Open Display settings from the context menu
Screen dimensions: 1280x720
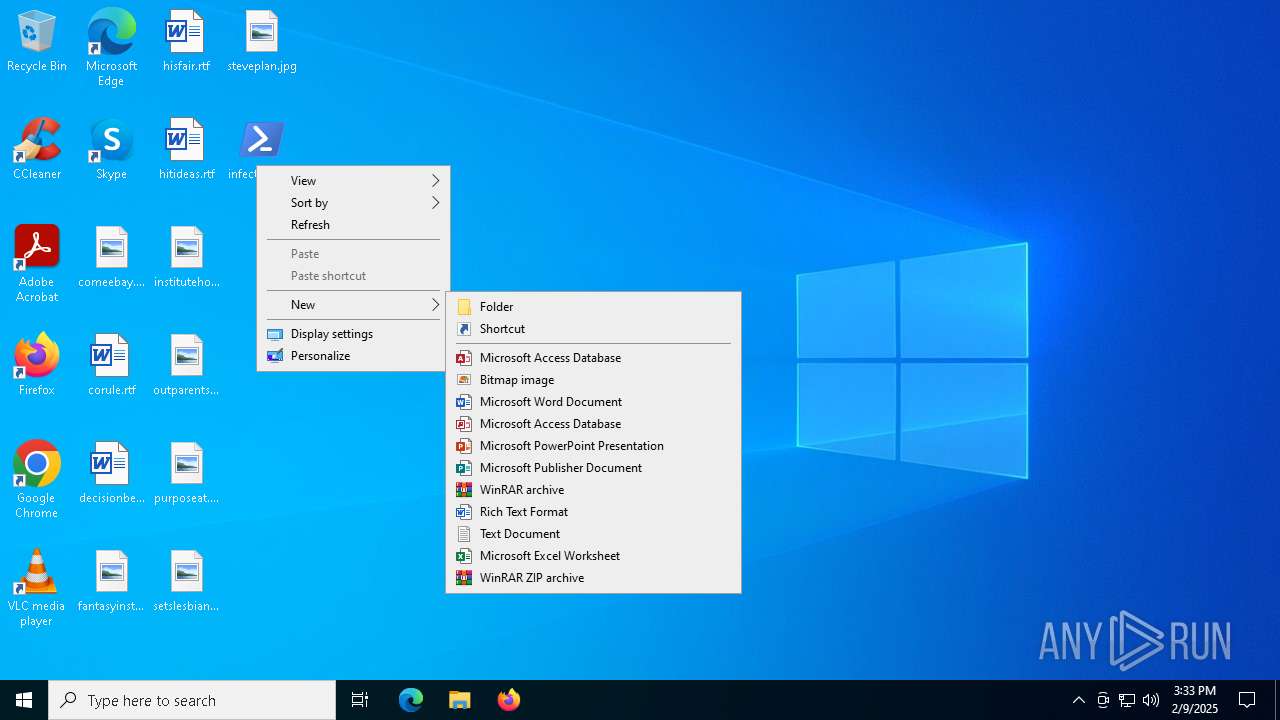(x=353, y=334)
